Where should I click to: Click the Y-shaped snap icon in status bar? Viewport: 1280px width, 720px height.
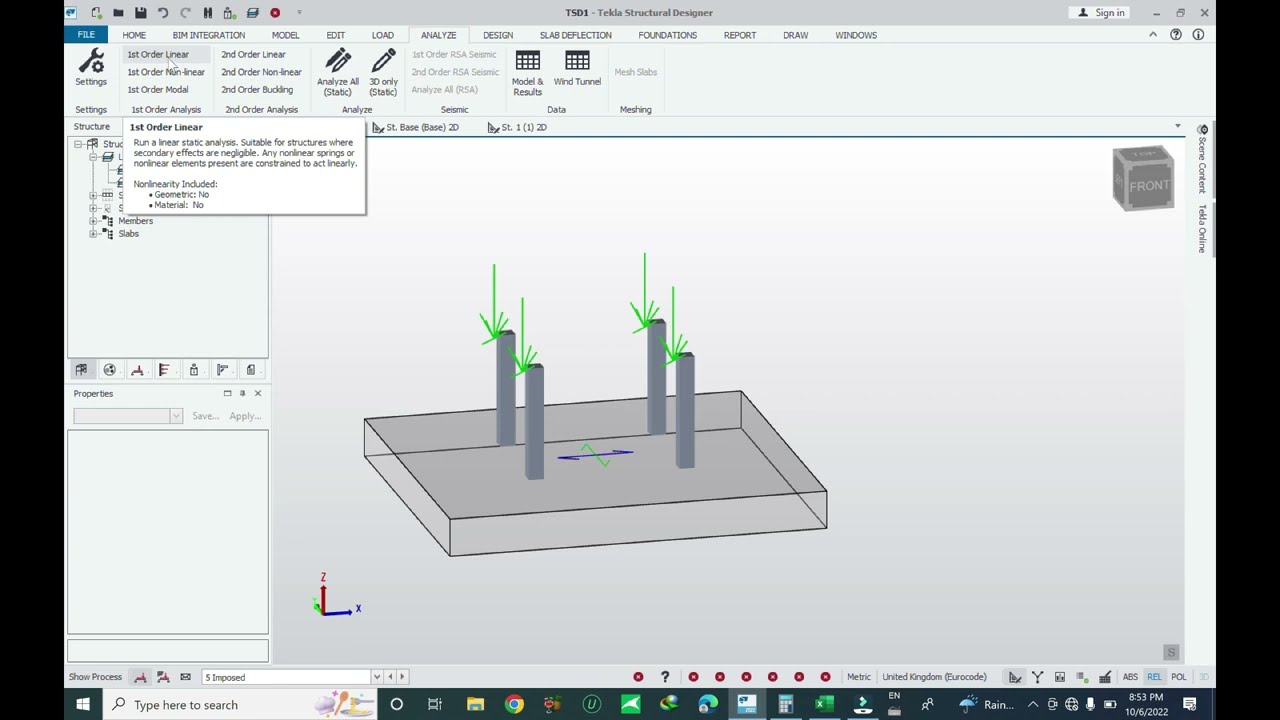[x=1037, y=677]
